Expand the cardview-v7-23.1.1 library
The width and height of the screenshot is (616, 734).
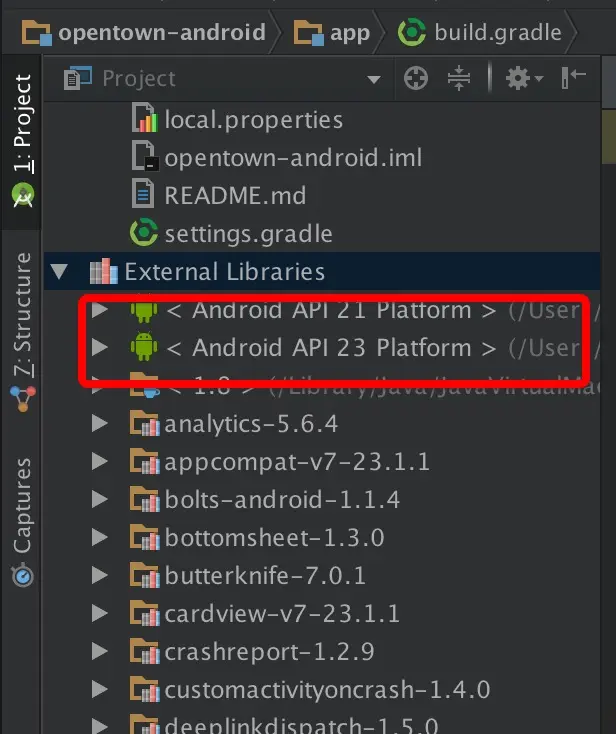point(100,613)
